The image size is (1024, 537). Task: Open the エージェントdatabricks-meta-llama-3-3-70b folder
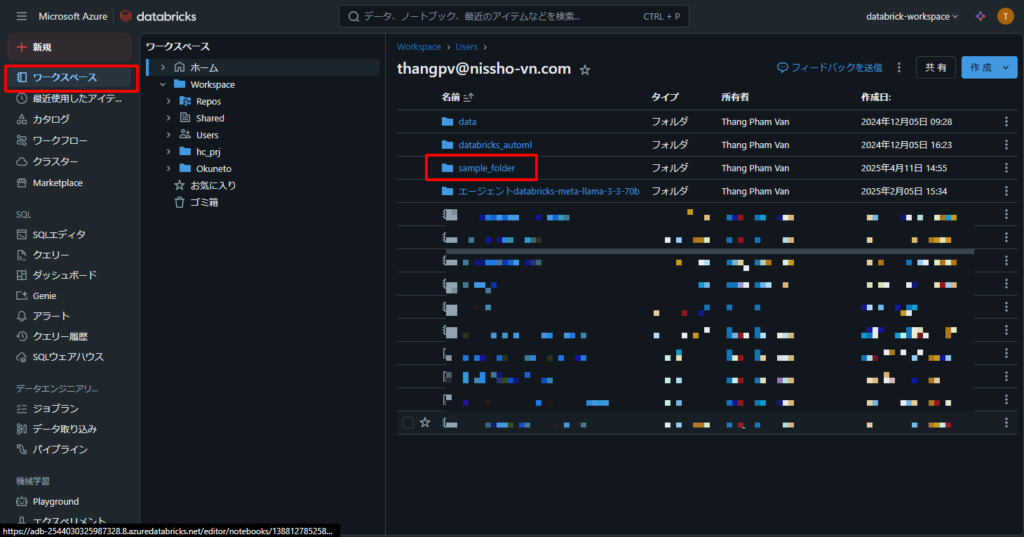(549, 191)
